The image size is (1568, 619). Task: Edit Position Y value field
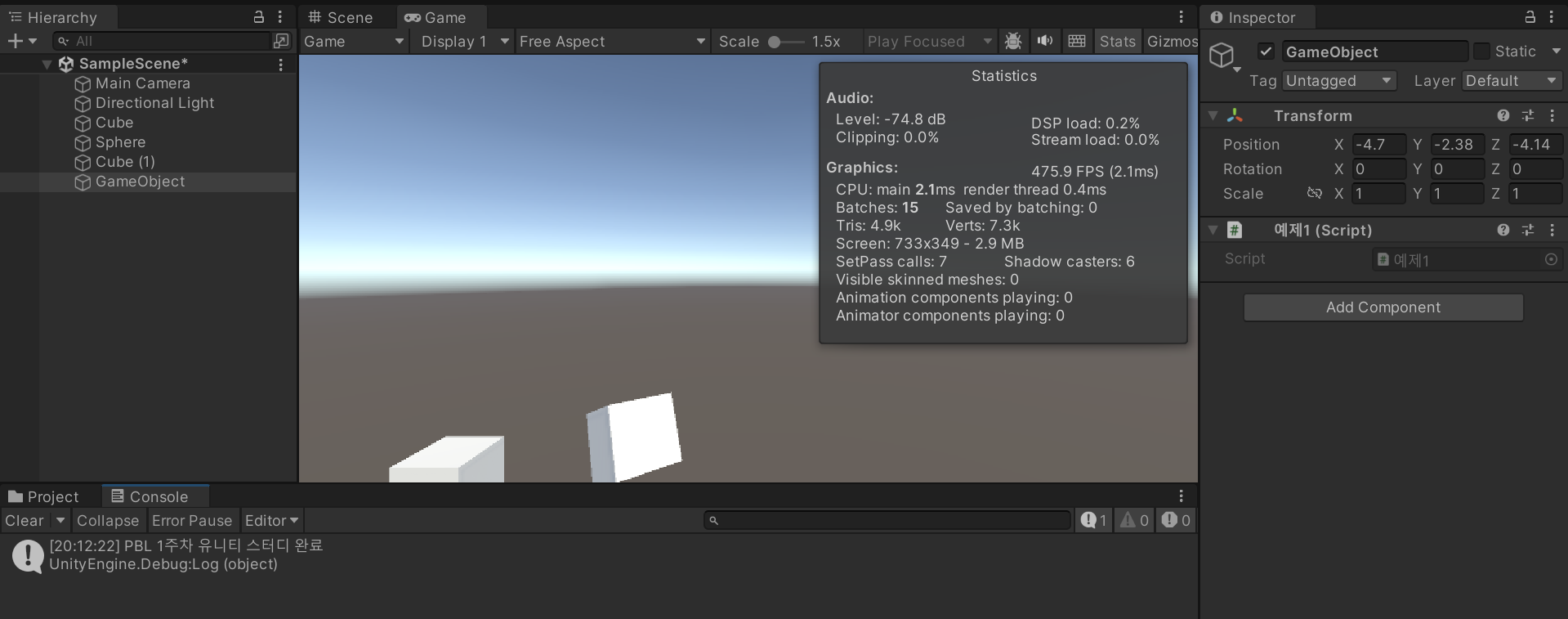1457,145
